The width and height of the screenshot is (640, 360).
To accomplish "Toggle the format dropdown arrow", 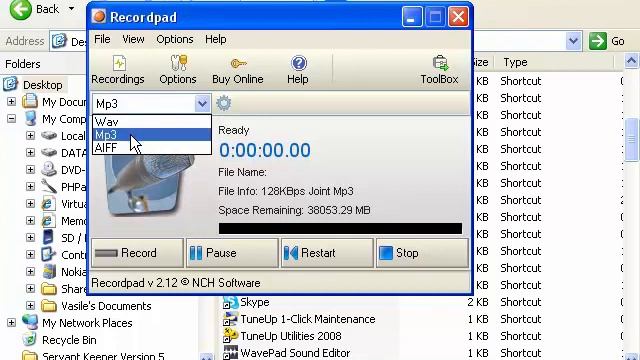I will click(202, 104).
